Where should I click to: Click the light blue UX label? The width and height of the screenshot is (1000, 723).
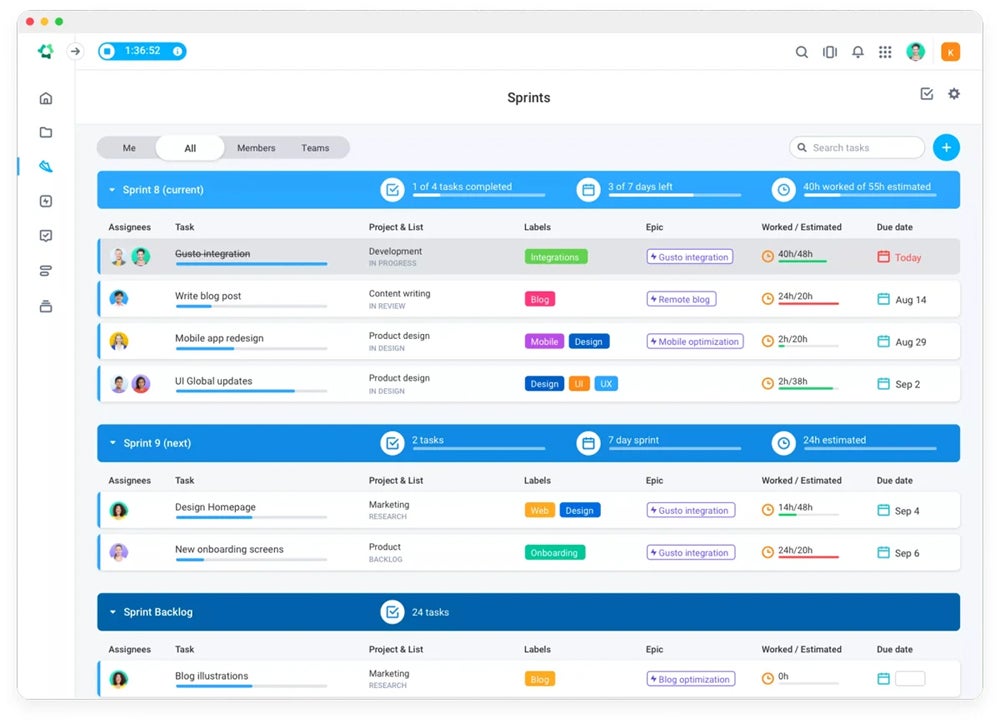[x=606, y=384]
